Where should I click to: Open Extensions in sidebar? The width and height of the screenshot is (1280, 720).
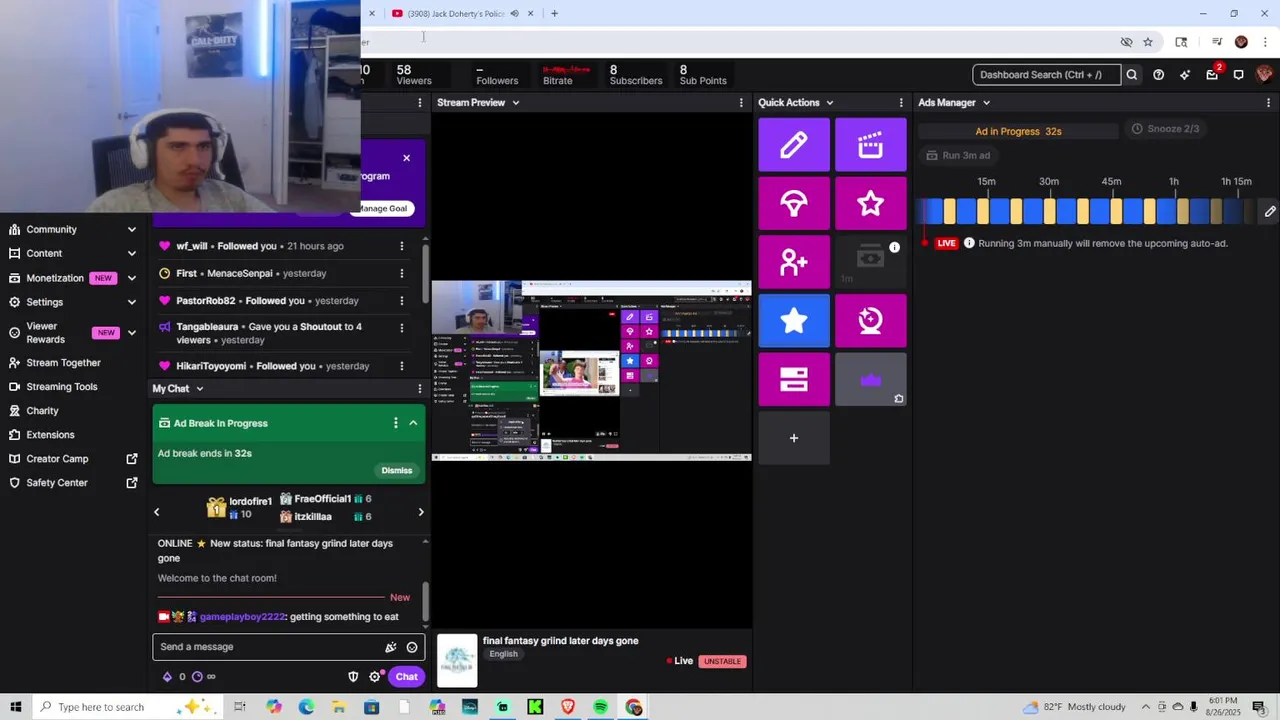(50, 435)
